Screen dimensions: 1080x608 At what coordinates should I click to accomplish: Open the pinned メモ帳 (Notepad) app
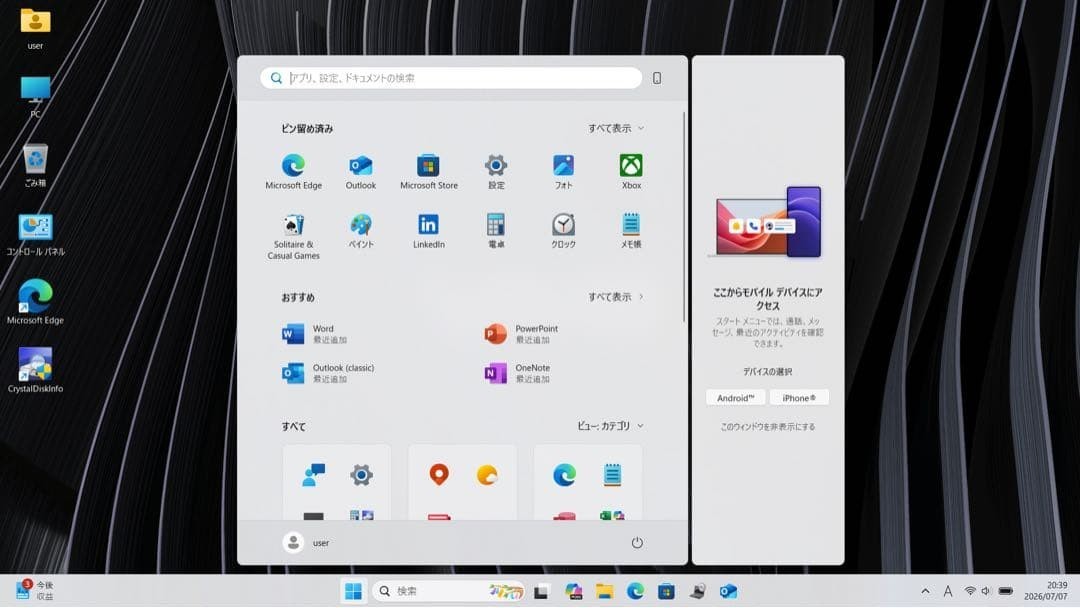[x=631, y=231]
